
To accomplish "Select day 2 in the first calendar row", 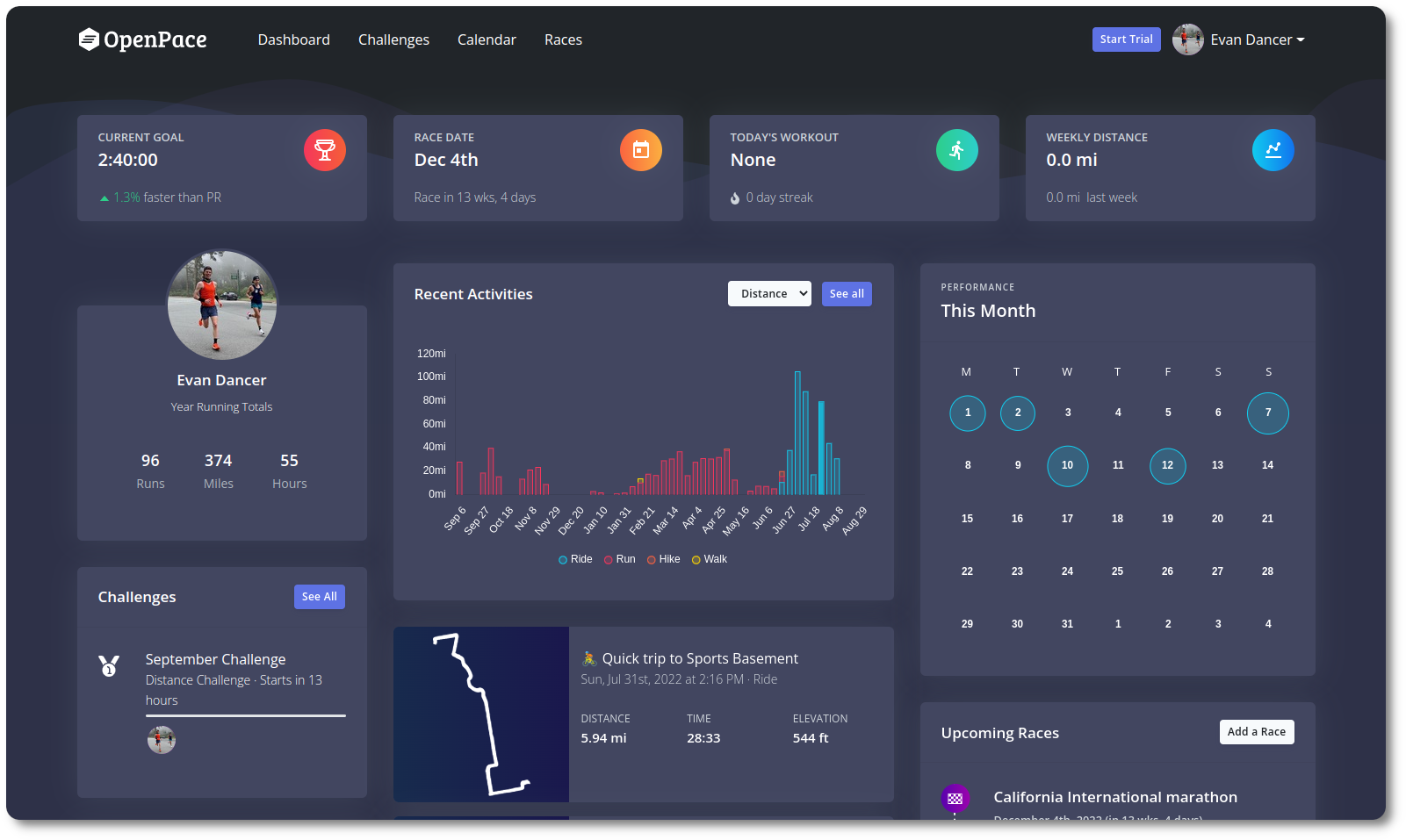I will [1018, 413].
